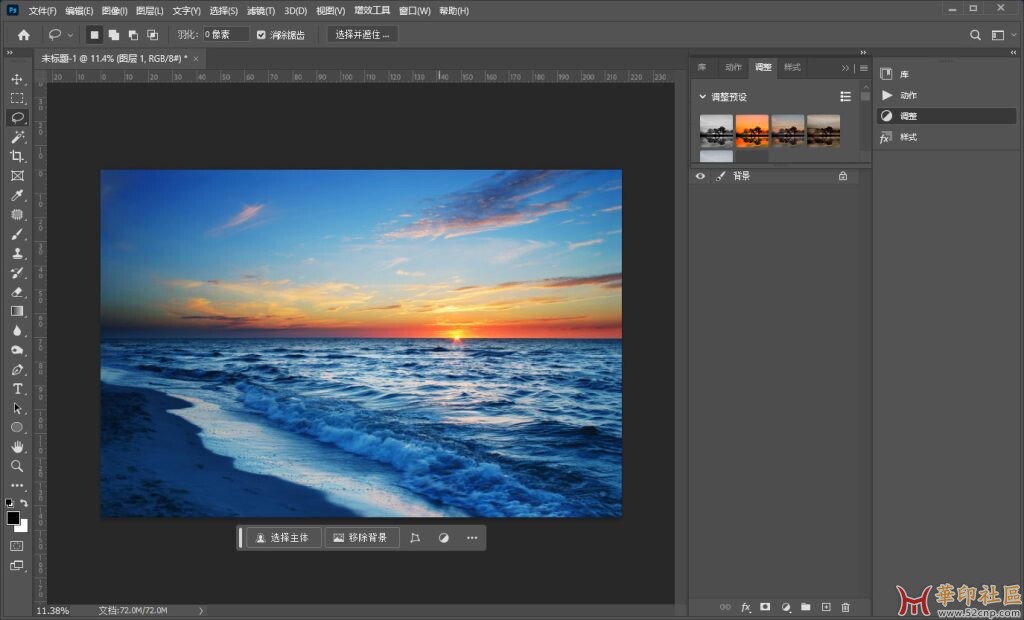Click the 移除背景 button

point(362,538)
